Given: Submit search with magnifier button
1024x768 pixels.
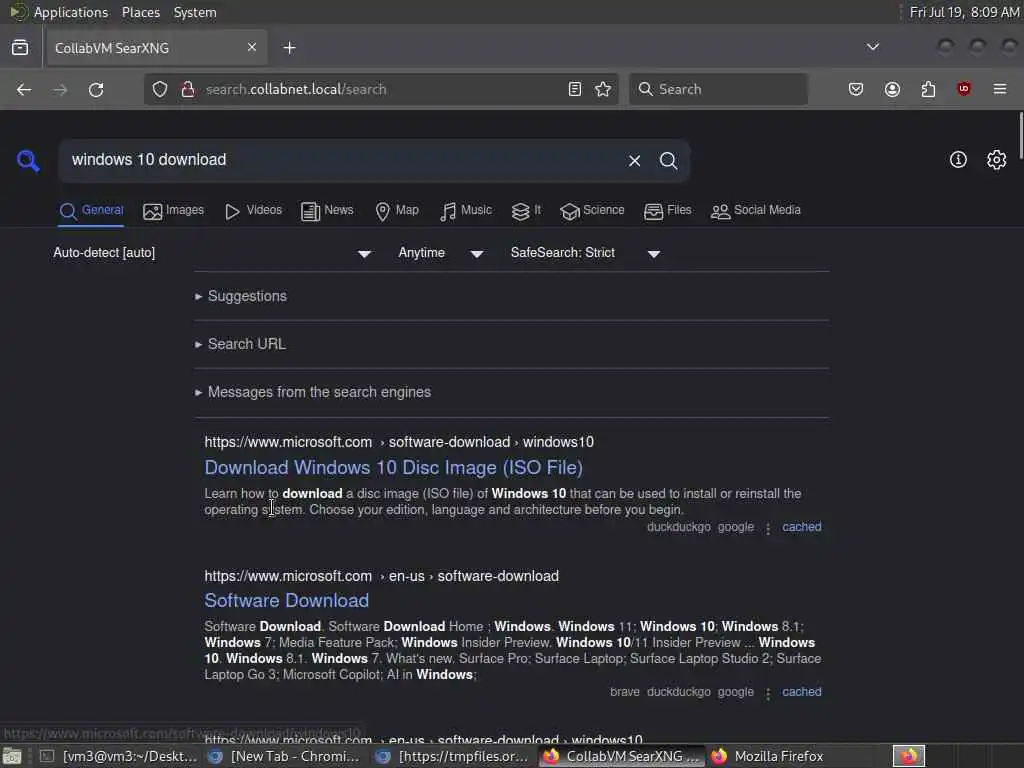Looking at the screenshot, I should pos(668,161).
